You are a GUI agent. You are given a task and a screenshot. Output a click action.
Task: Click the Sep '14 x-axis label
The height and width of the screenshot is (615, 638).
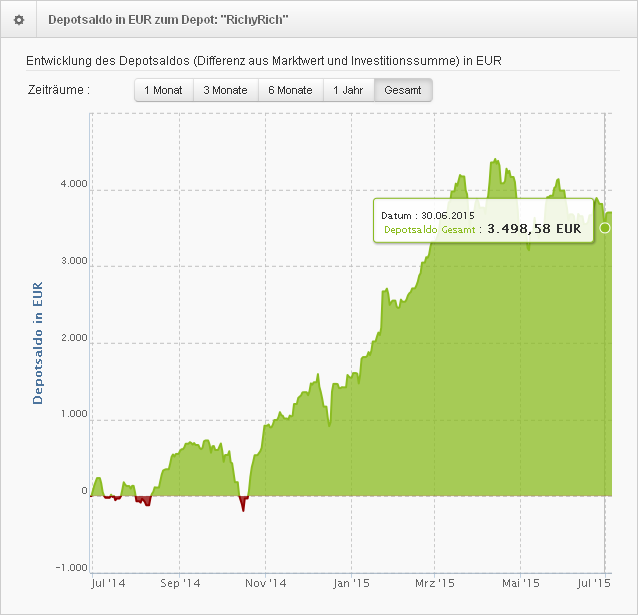click(x=181, y=582)
